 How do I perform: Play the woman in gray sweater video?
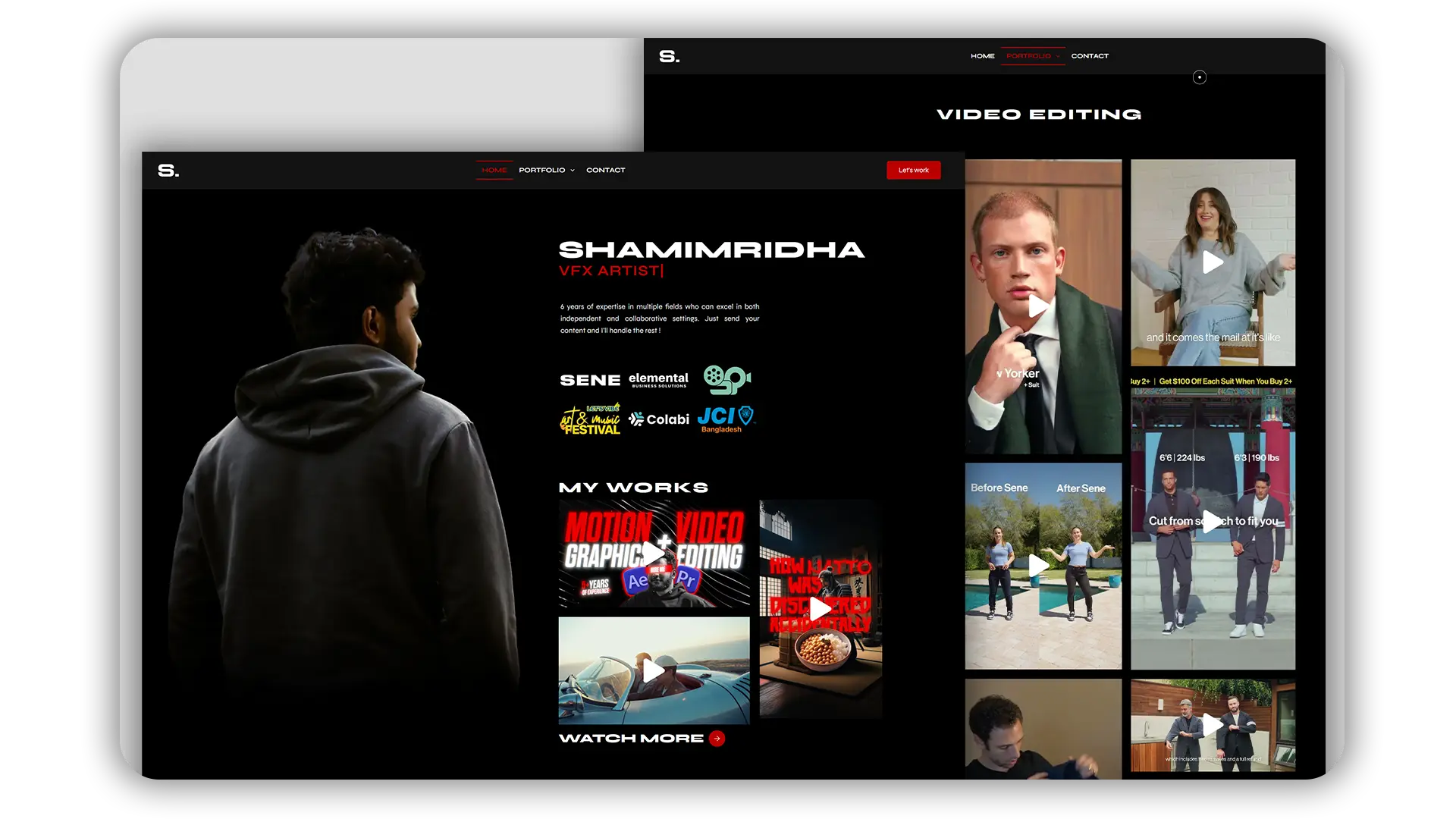(x=1213, y=262)
